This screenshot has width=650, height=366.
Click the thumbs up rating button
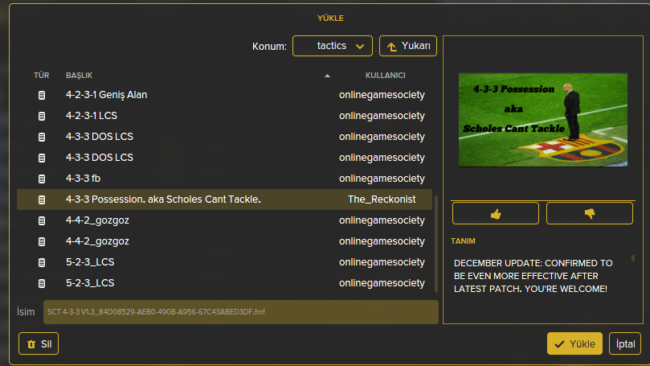[x=495, y=213]
